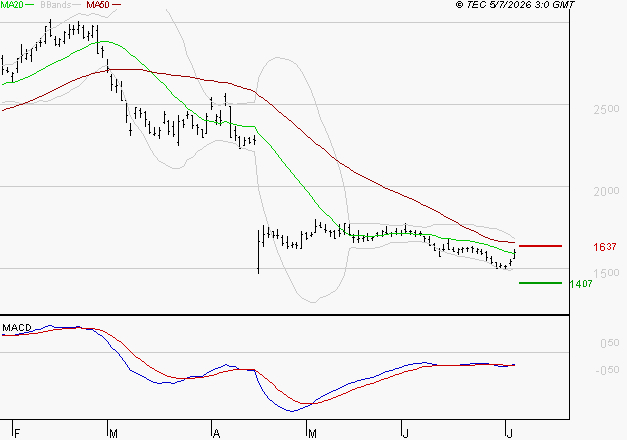Click the MA50 legend label

98,5
